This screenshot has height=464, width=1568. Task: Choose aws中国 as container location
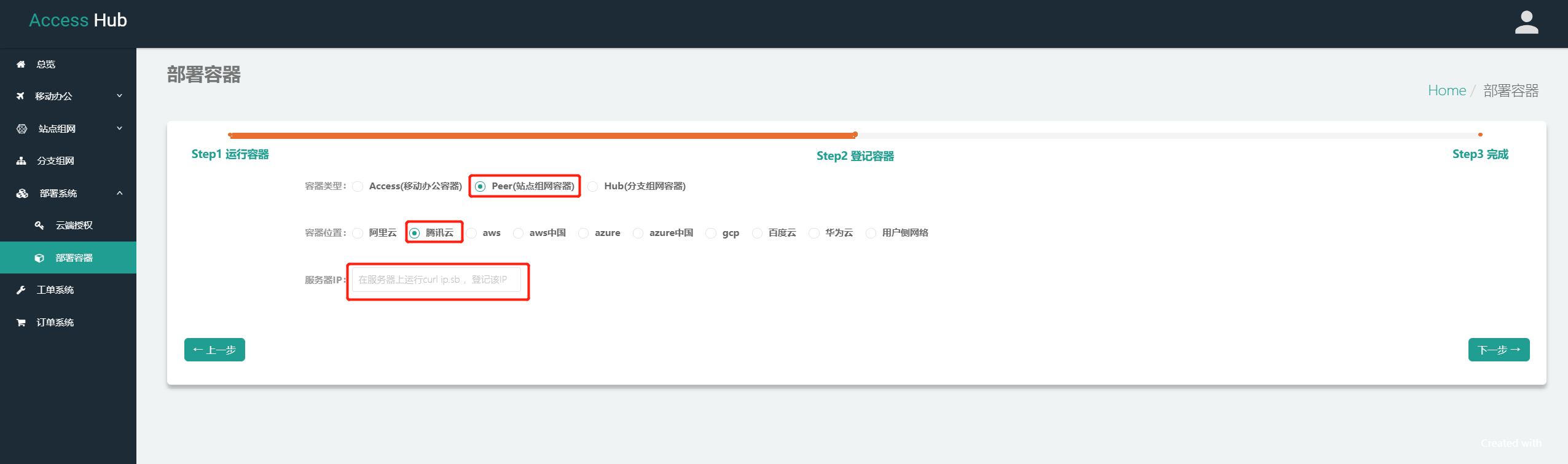coord(519,233)
